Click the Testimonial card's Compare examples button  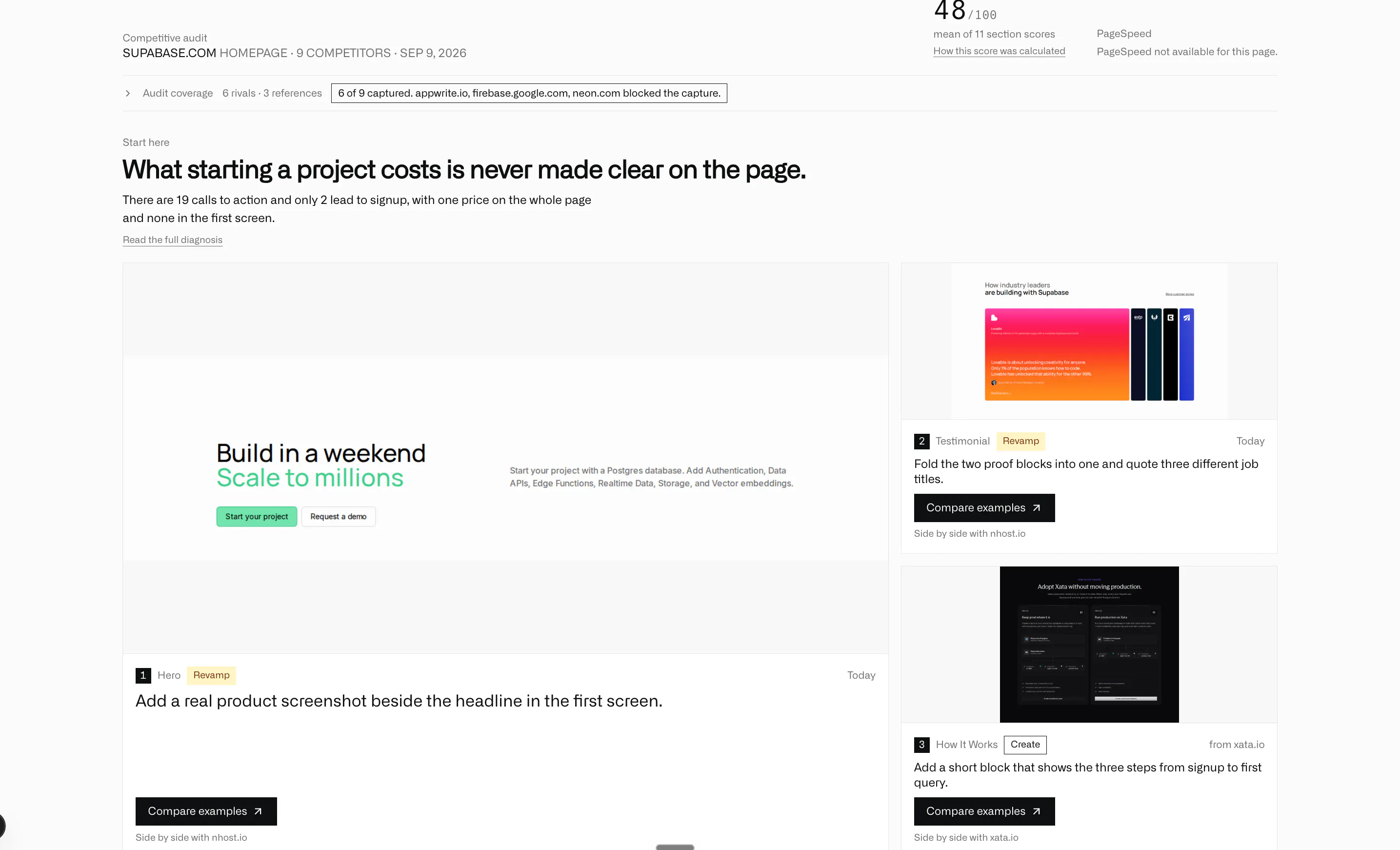(984, 507)
